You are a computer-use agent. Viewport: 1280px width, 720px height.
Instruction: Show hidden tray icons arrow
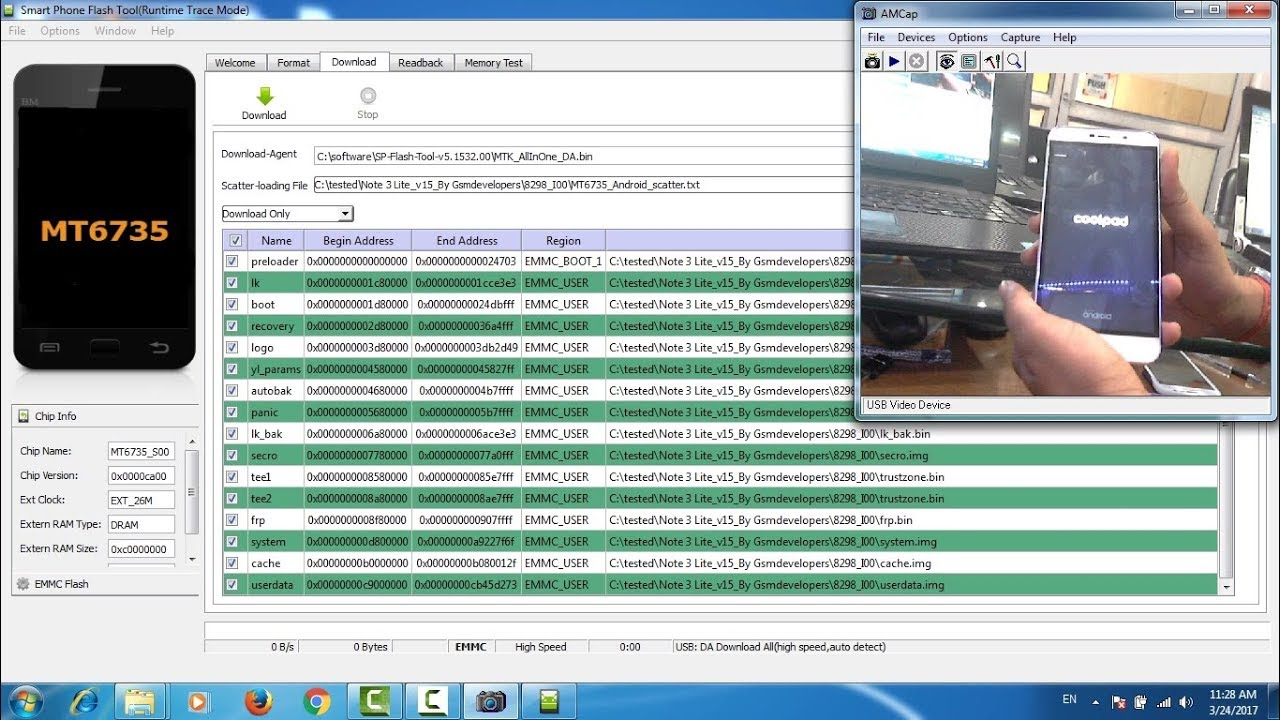pos(1096,701)
